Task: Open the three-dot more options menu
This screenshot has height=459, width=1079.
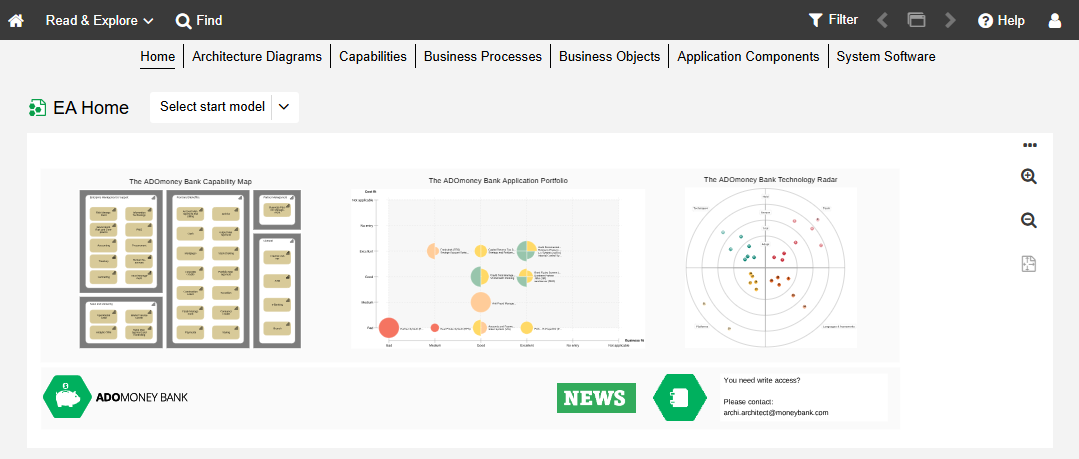Action: [x=1029, y=145]
